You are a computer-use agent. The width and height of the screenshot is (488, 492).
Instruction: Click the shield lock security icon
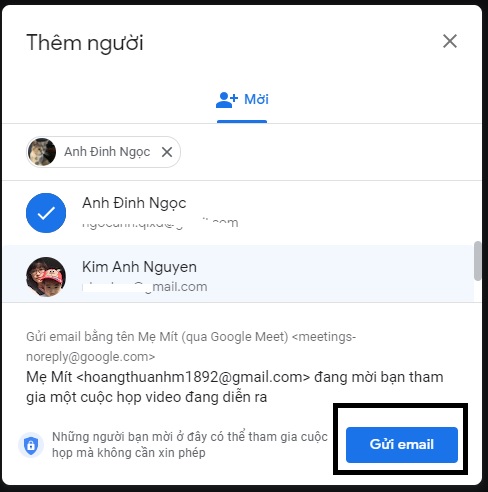(31, 445)
